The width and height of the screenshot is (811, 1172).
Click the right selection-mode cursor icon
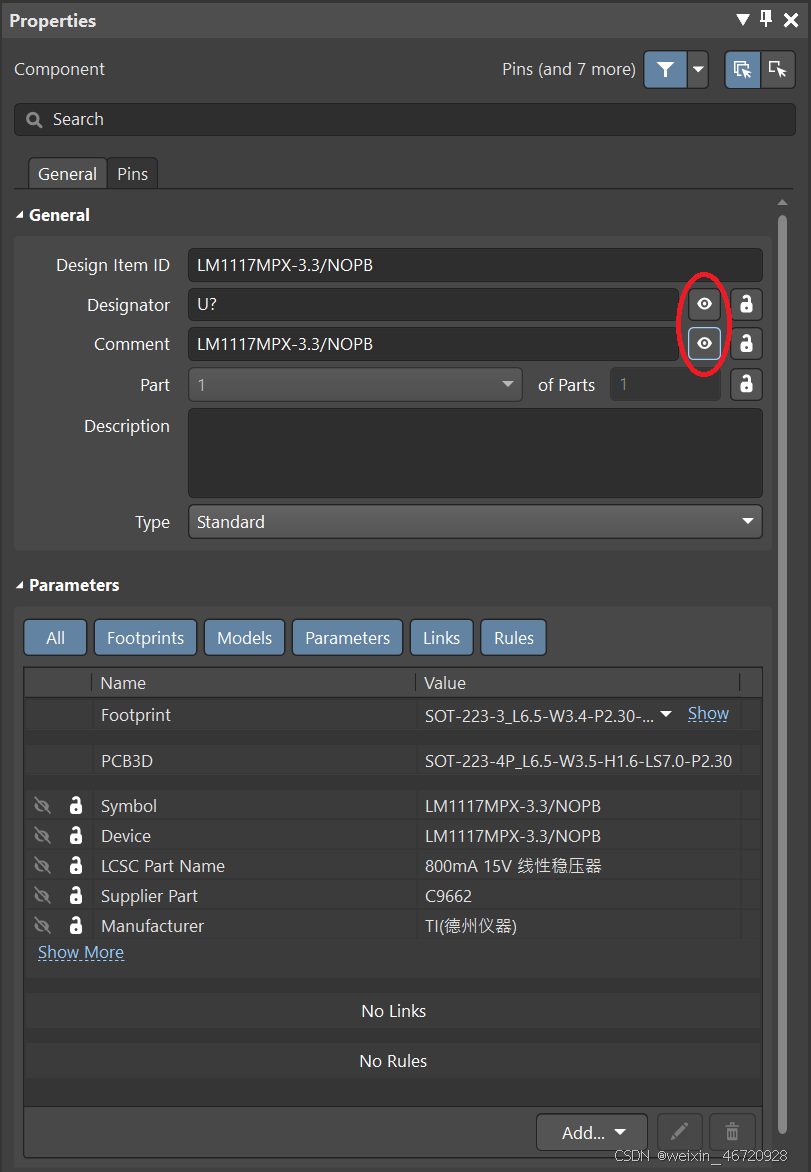point(777,70)
